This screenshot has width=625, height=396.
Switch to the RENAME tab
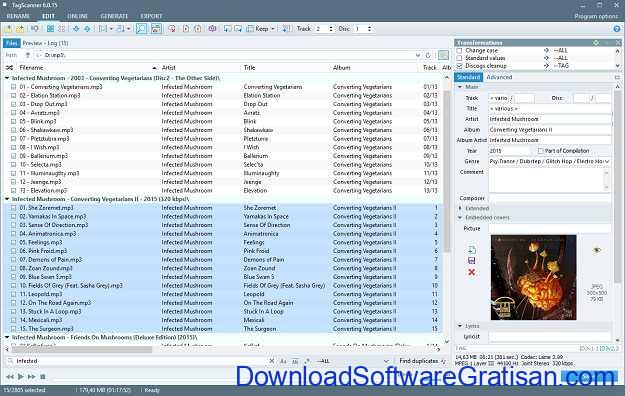(18, 16)
